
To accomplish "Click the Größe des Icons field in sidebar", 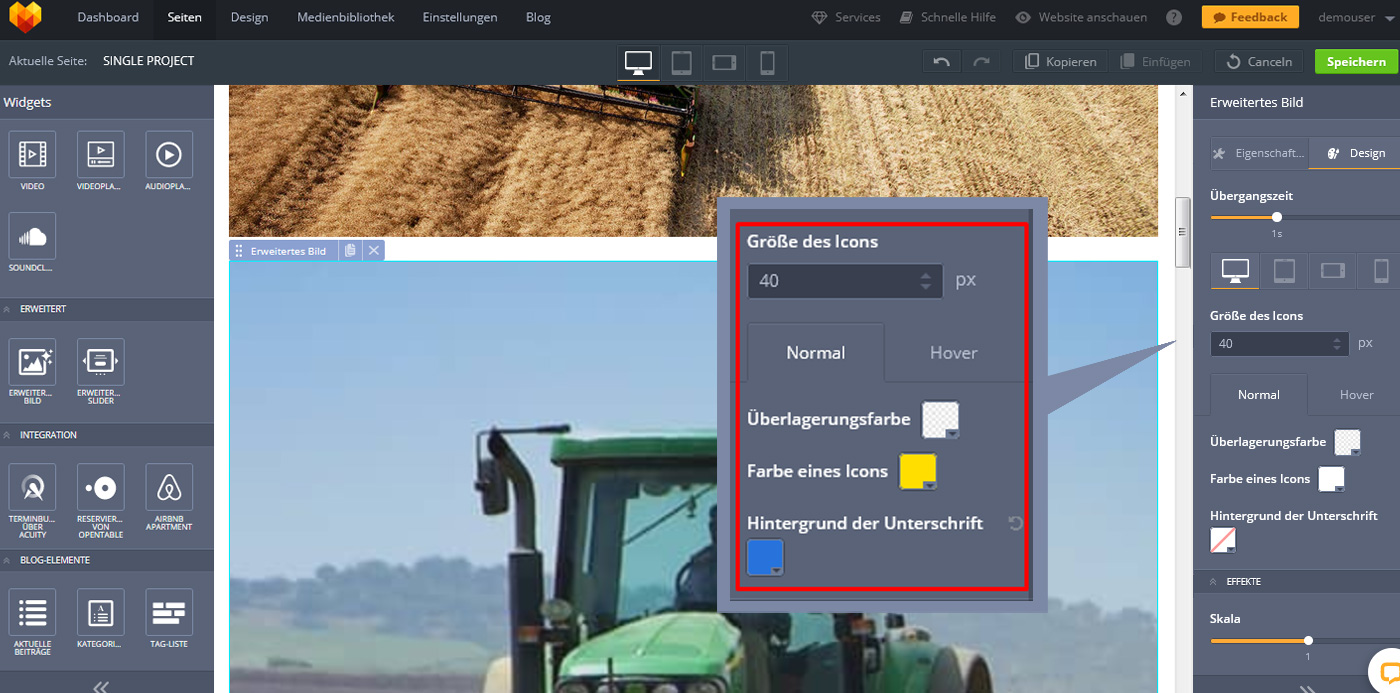I will pyautogui.click(x=1270, y=344).
